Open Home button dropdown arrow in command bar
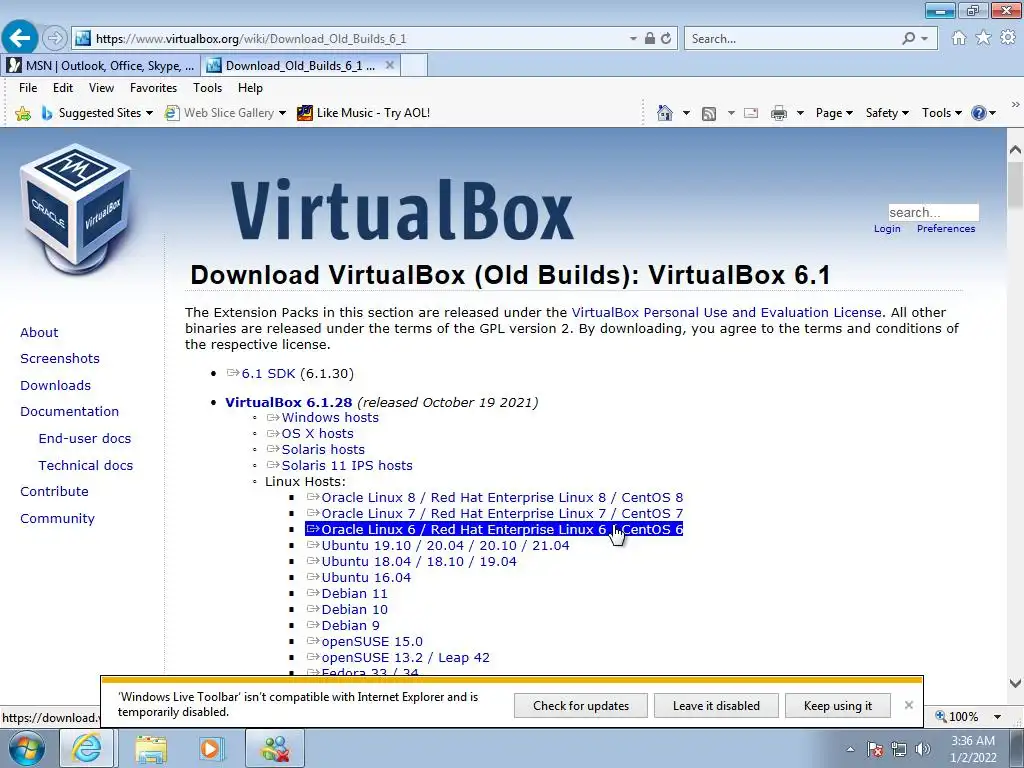Viewport: 1024px width, 768px height. 686,113
